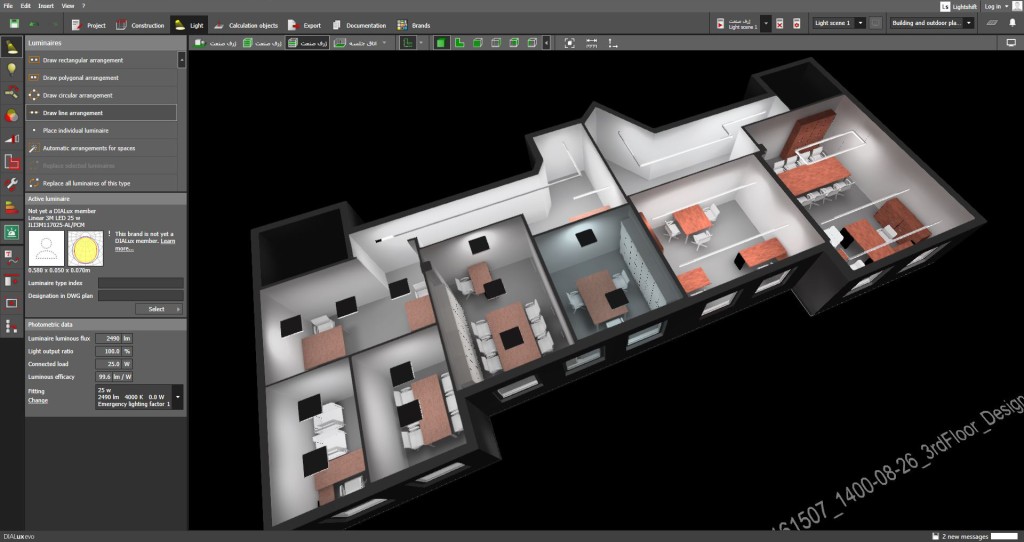Switch to floor plan view mode
Image resolution: width=1024 pixels, height=542 pixels.
point(459,43)
